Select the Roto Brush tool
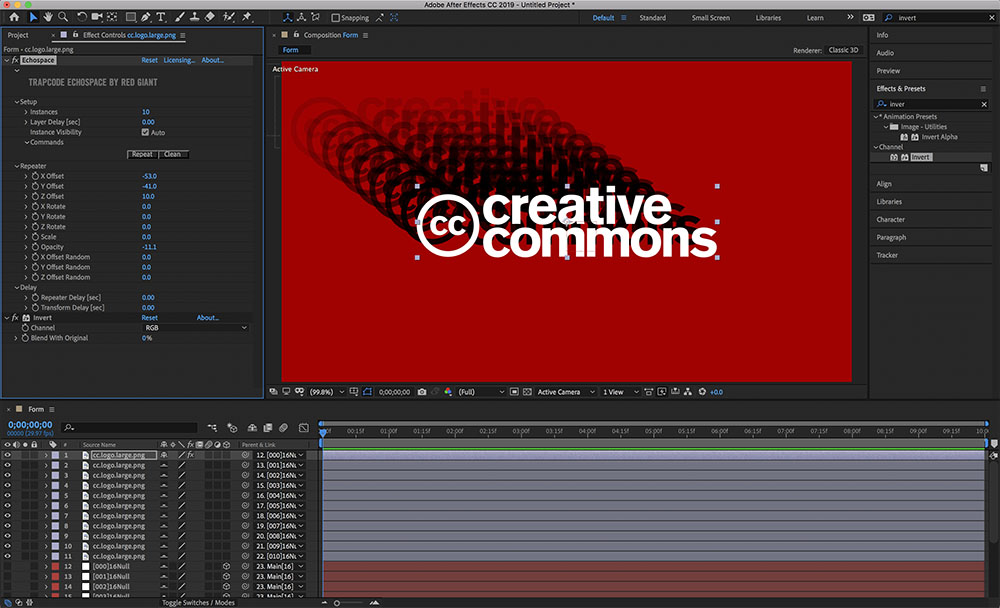 point(228,17)
